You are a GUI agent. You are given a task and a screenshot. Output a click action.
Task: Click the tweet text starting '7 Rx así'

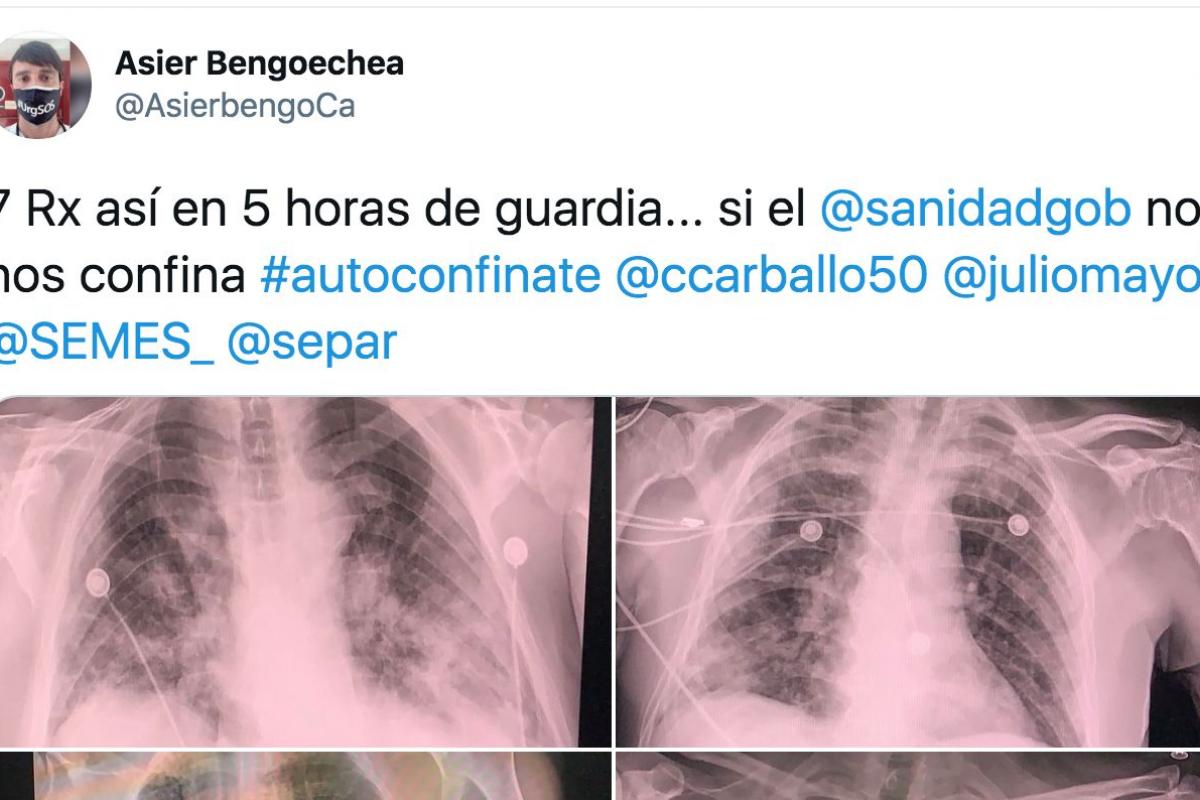click(x=600, y=277)
